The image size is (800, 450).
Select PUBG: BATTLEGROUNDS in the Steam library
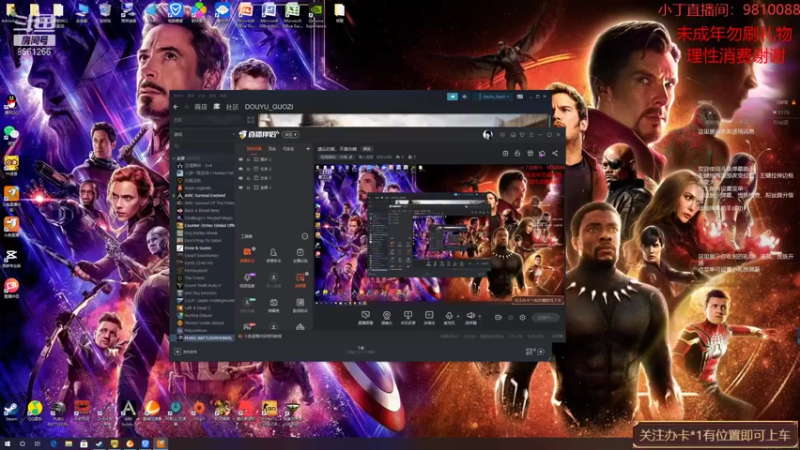coord(204,338)
